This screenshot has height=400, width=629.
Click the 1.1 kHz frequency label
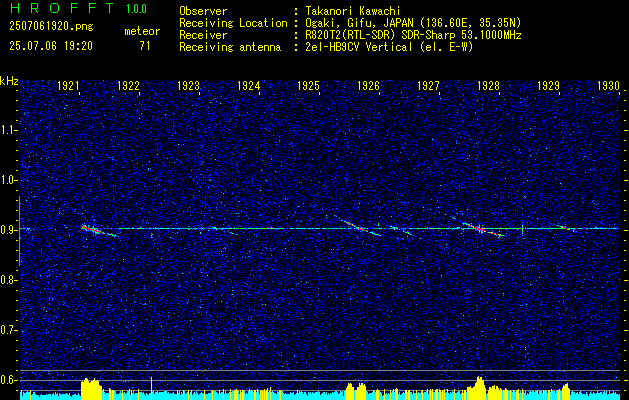coord(8,130)
